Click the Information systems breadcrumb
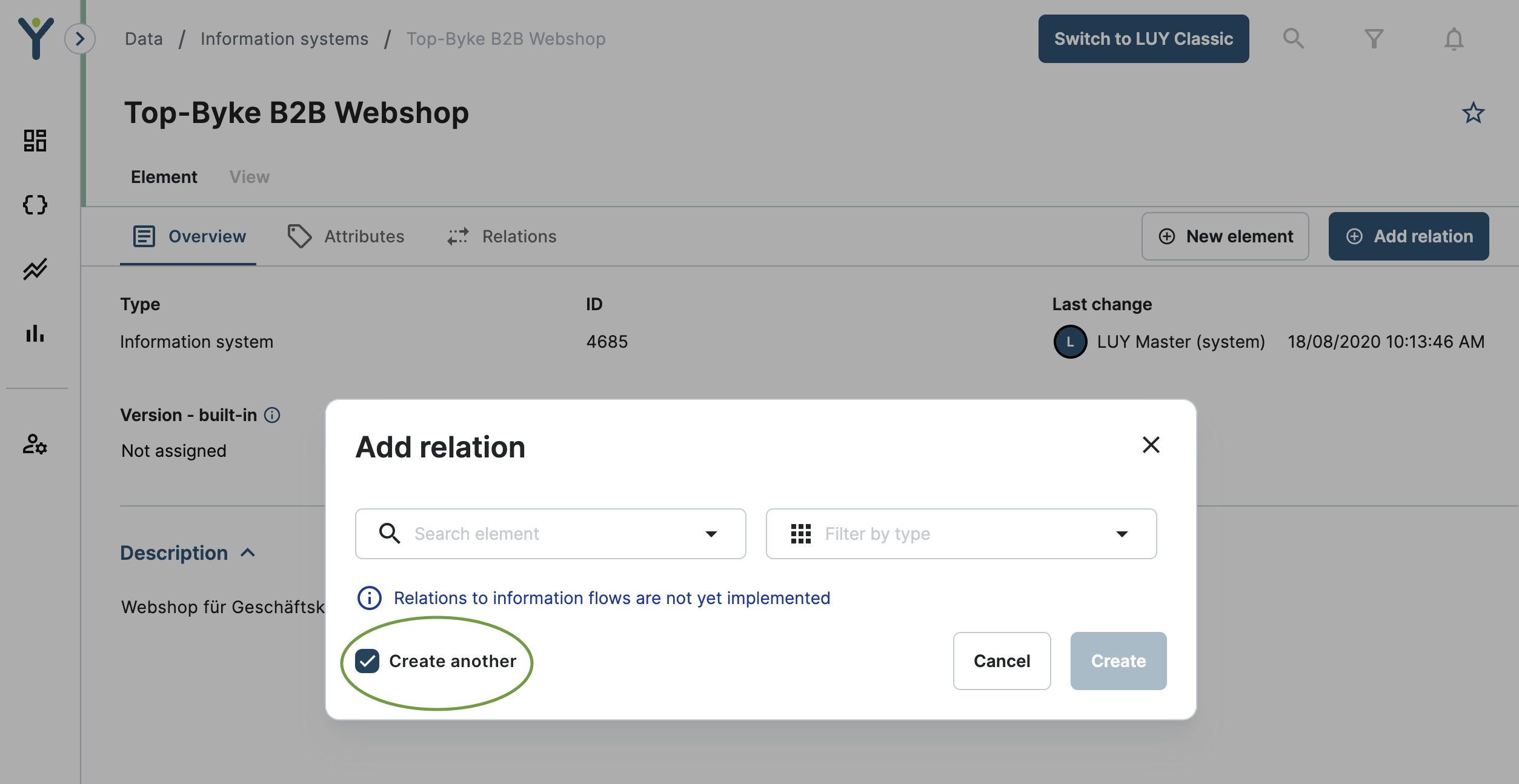 (x=284, y=38)
